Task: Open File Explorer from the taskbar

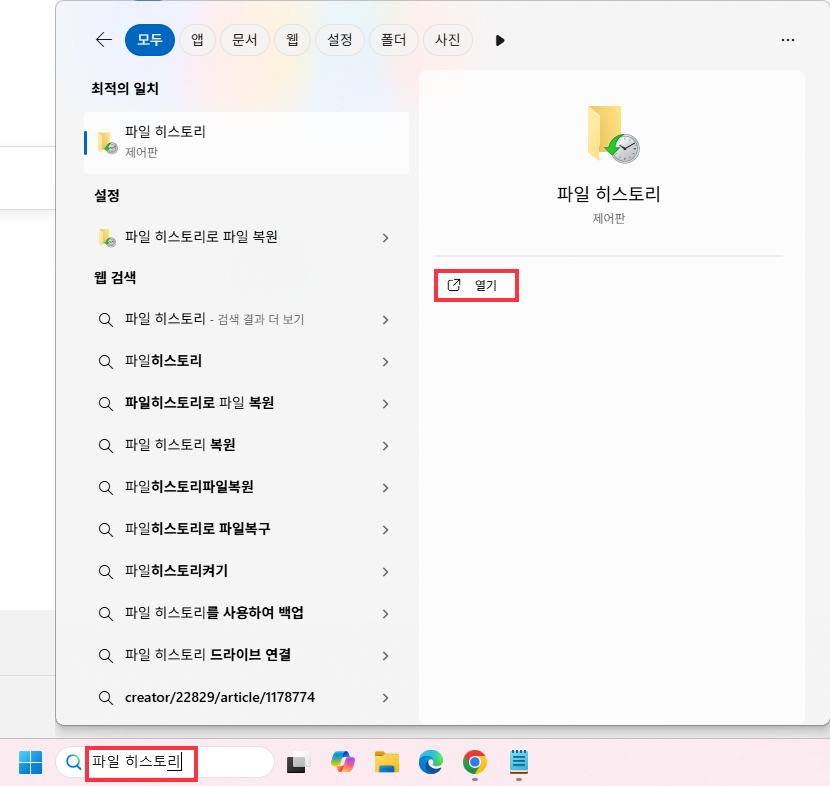Action: click(x=387, y=762)
